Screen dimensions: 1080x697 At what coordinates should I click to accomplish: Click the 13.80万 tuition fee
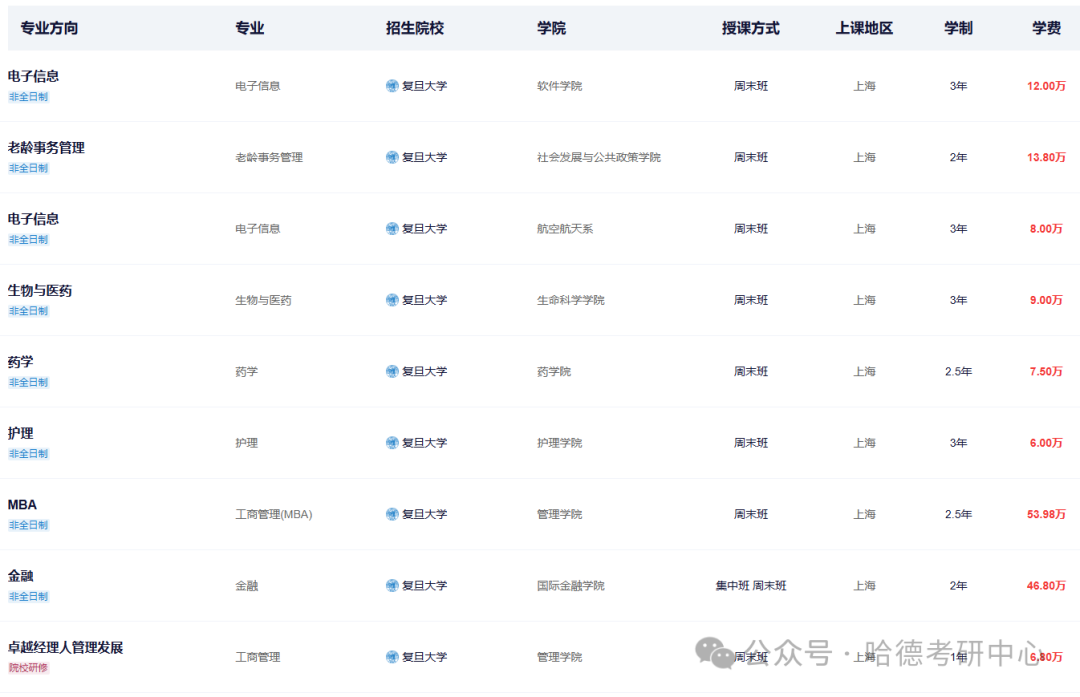point(1046,158)
